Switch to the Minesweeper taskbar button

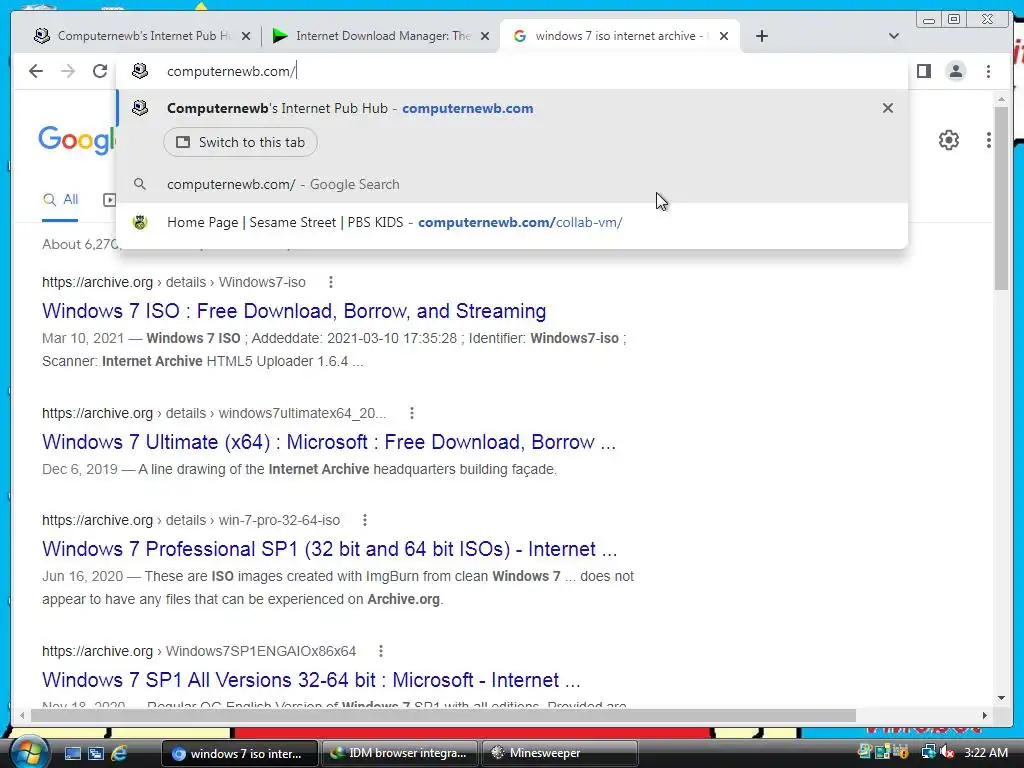(x=560, y=753)
